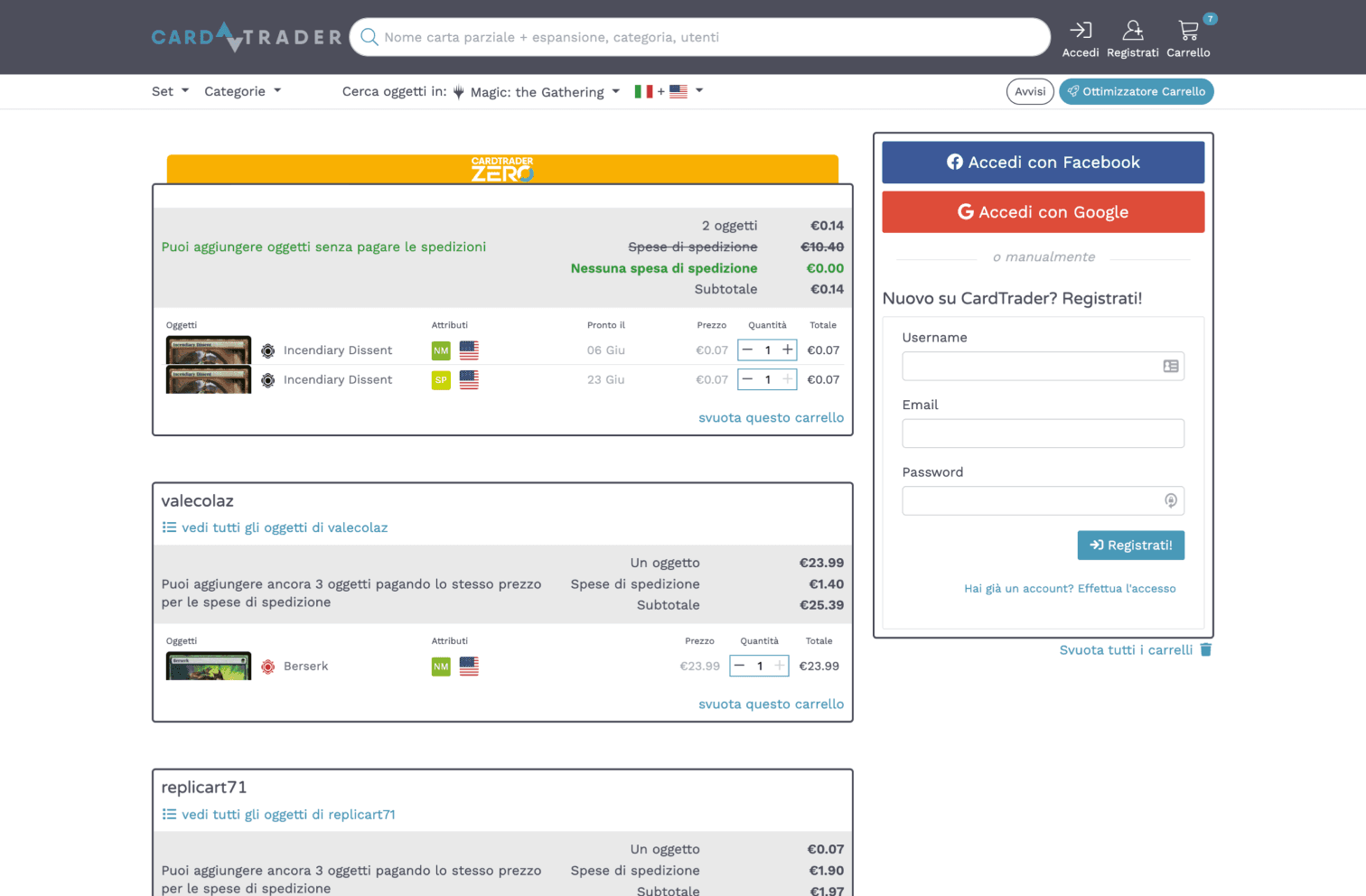
Task: View all items of valecolaz
Action: [285, 527]
